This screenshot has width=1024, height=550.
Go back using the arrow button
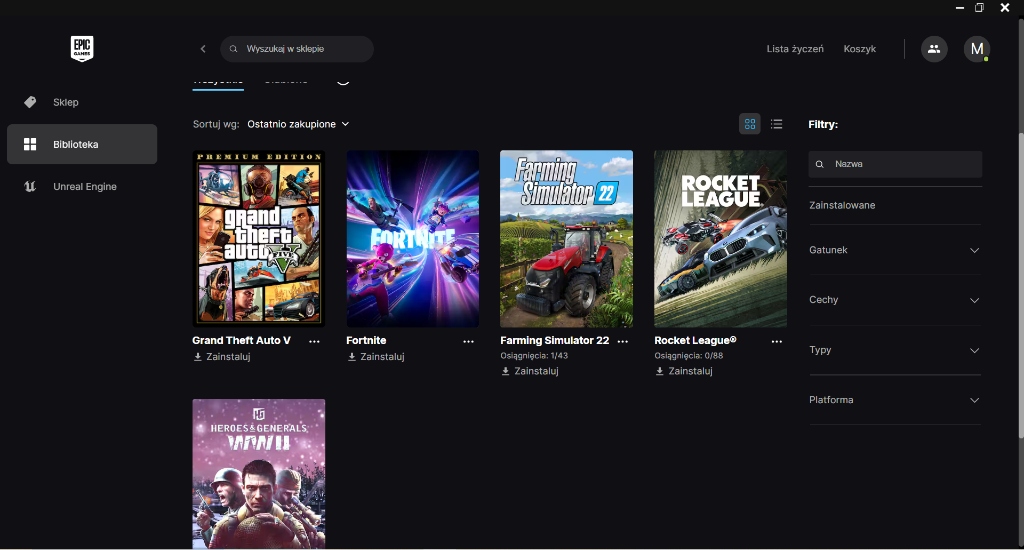203,49
